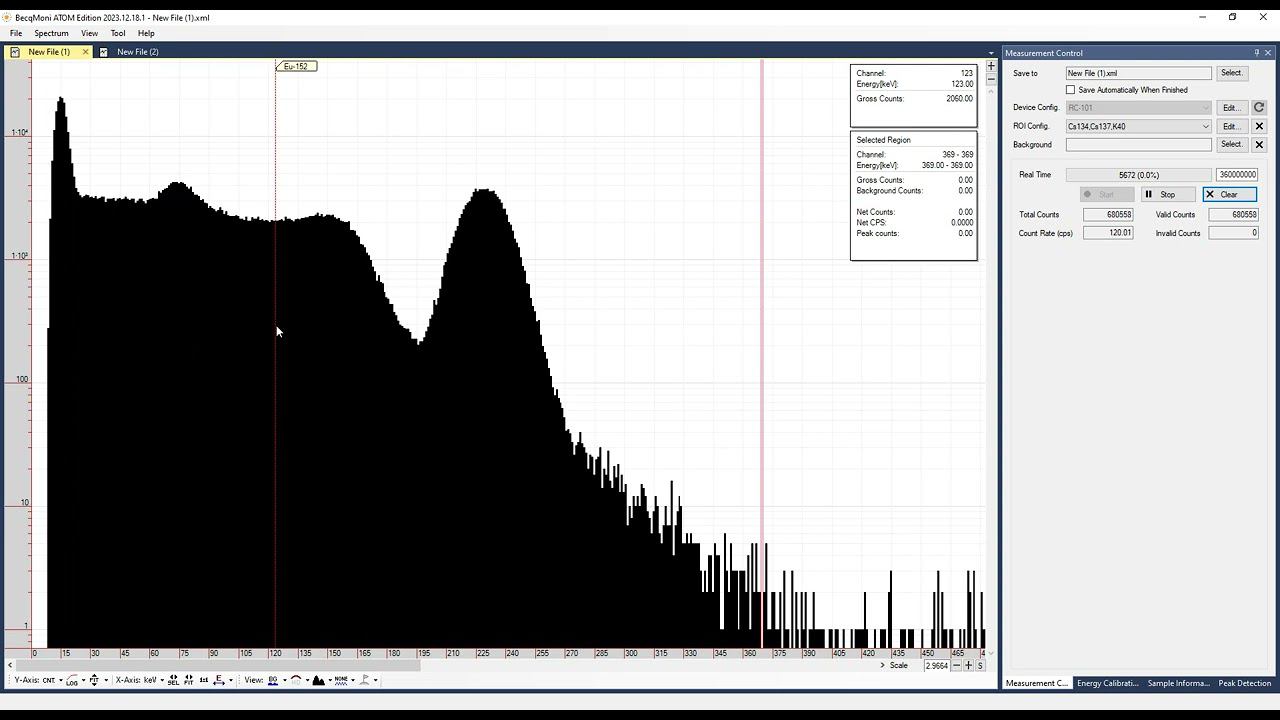
Task: Click the pink region marker line
Action: (762, 354)
